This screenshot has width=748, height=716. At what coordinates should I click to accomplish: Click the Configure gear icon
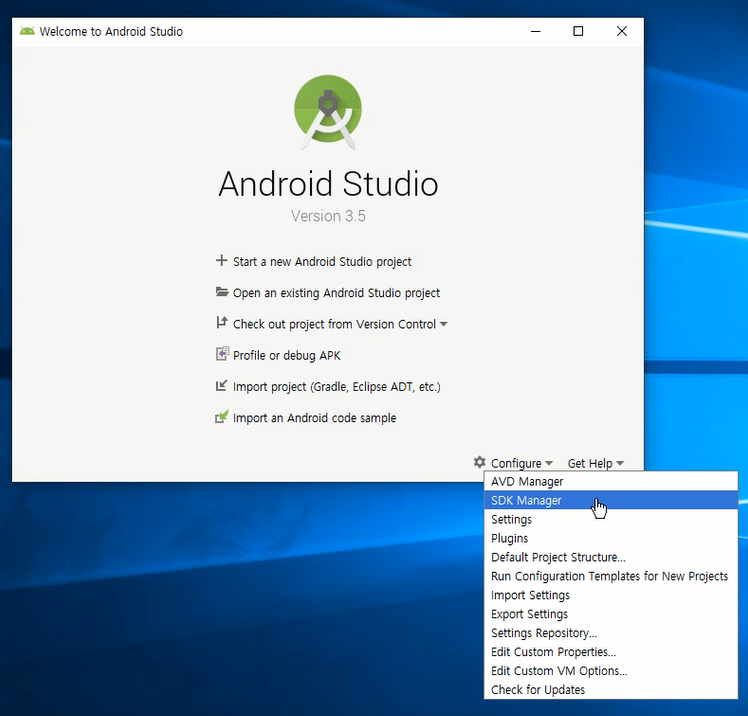479,462
